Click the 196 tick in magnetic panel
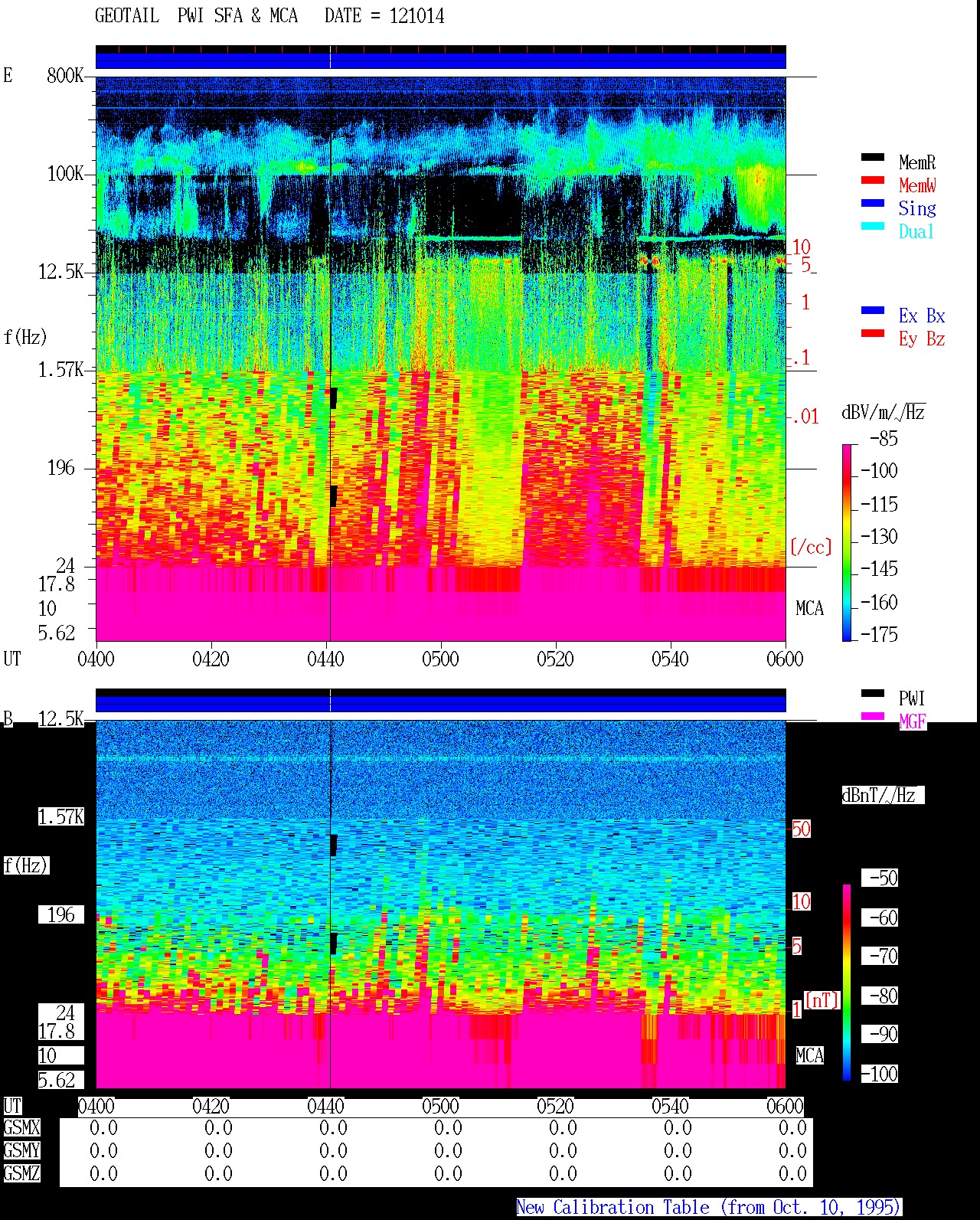Image resolution: width=980 pixels, height=1220 pixels. coord(61,915)
